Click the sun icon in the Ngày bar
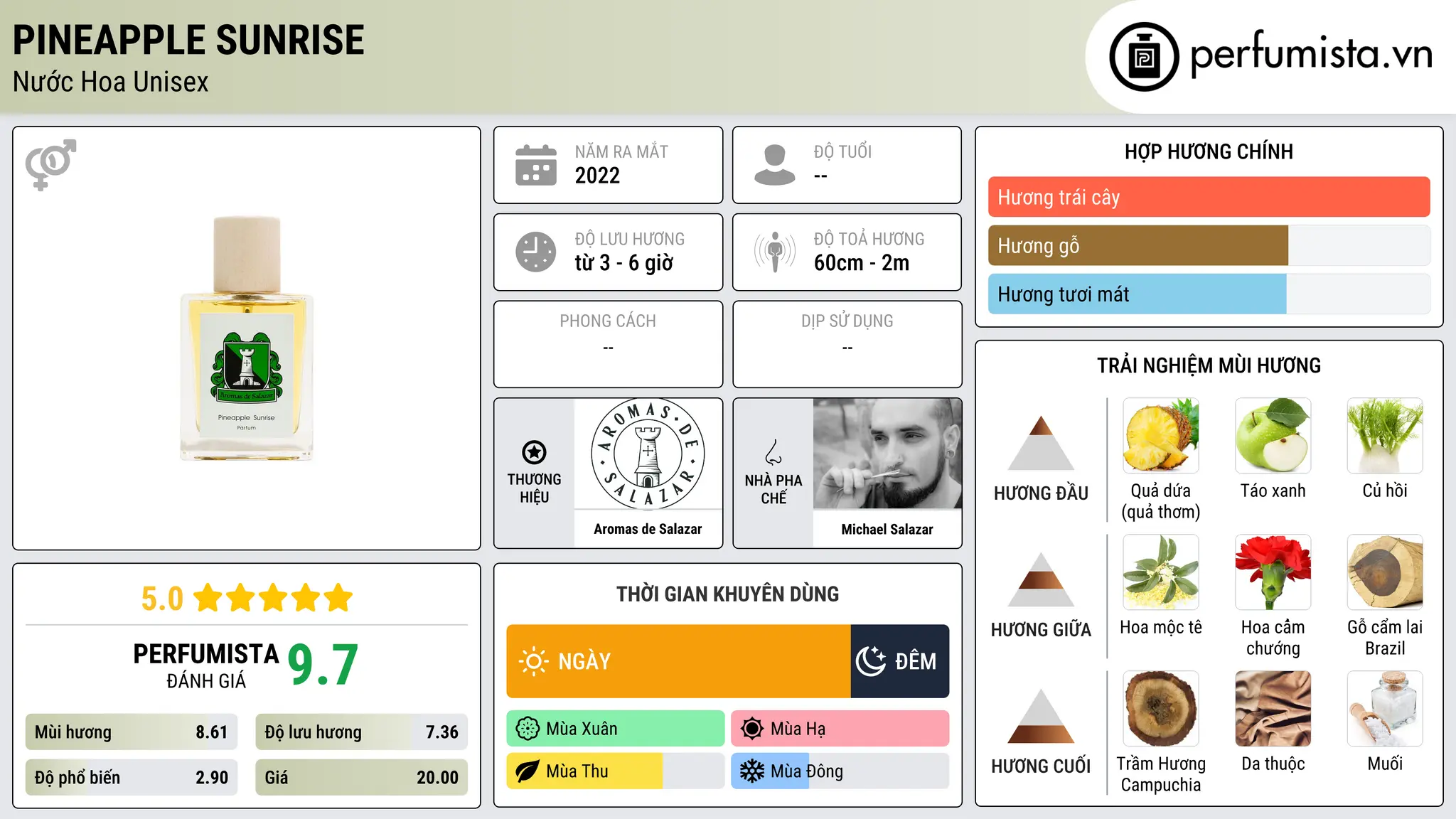Screen dimensions: 1456x819 point(534,661)
